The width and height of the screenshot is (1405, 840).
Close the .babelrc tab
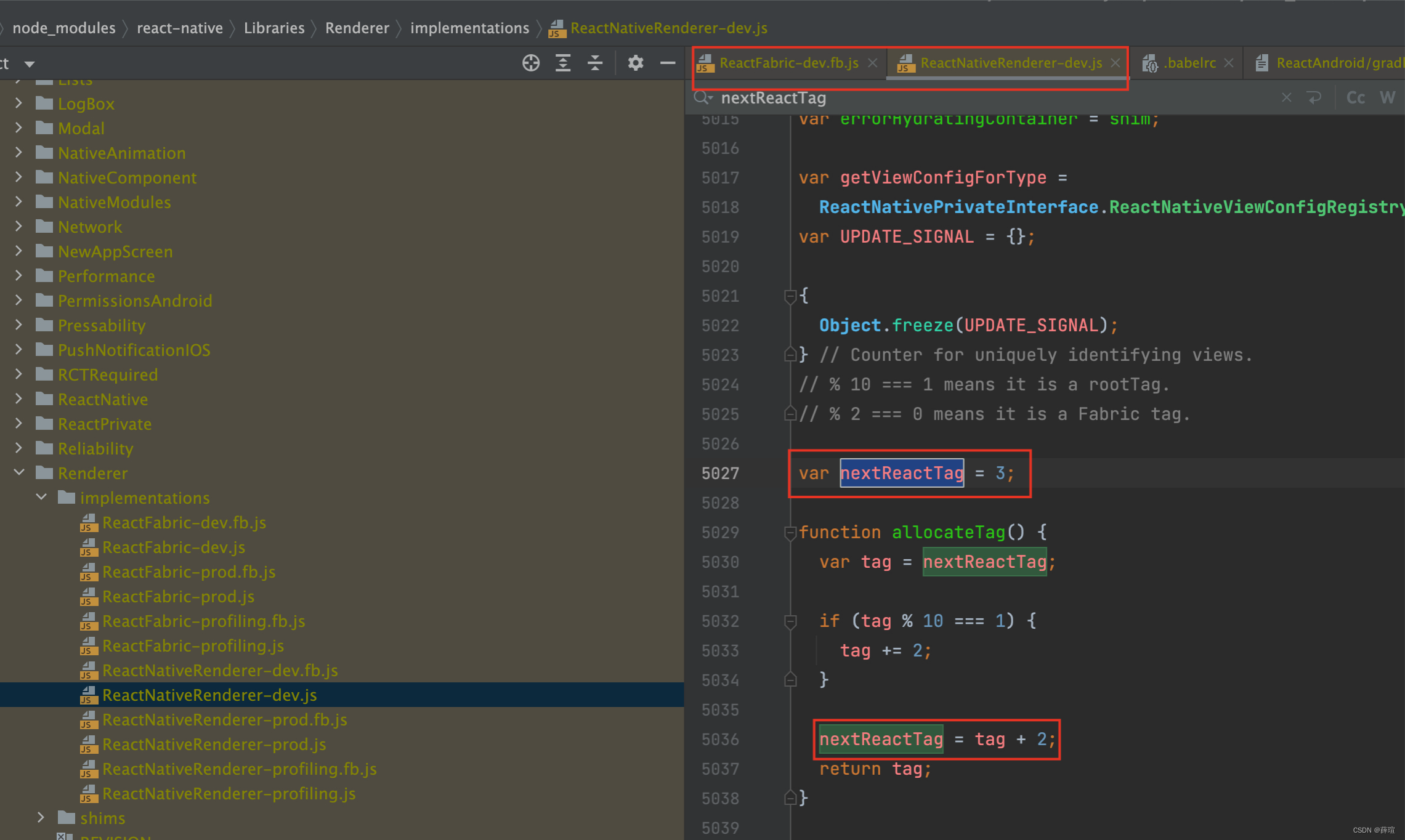point(1229,63)
